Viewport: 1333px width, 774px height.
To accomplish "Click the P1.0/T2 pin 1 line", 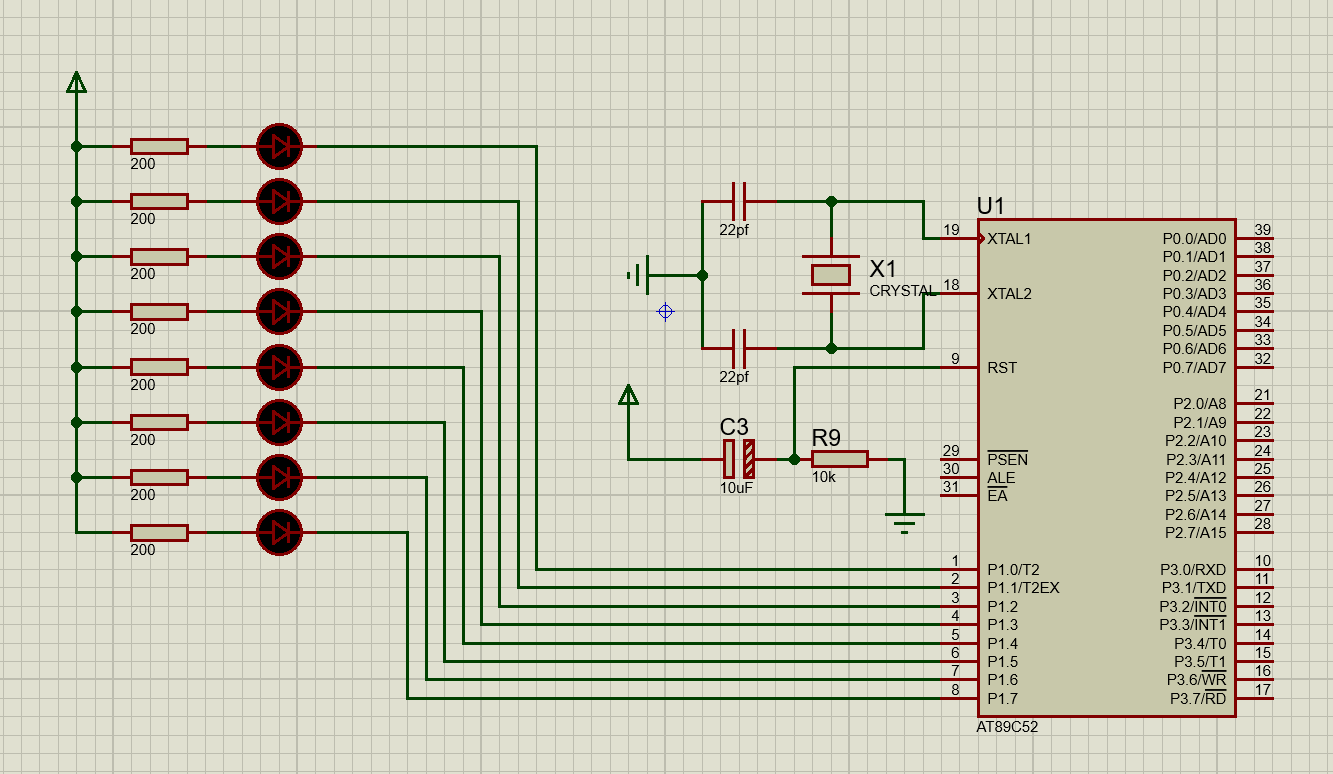I will coord(959,569).
